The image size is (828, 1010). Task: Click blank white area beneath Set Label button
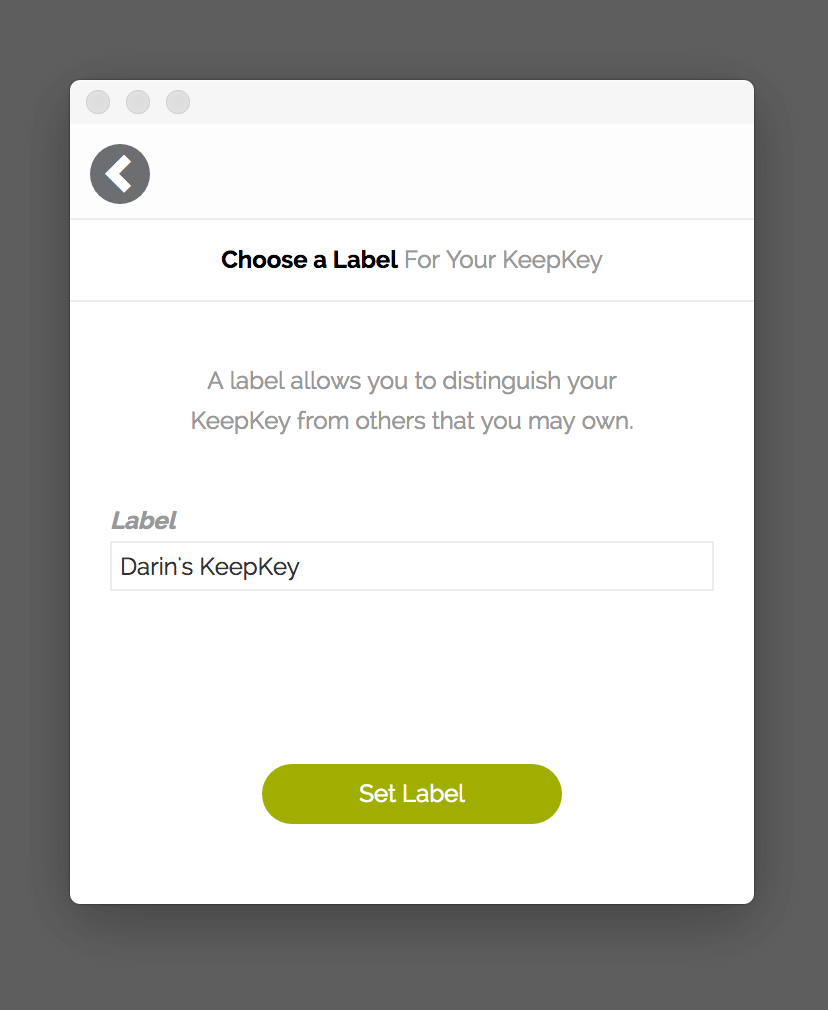(412, 863)
